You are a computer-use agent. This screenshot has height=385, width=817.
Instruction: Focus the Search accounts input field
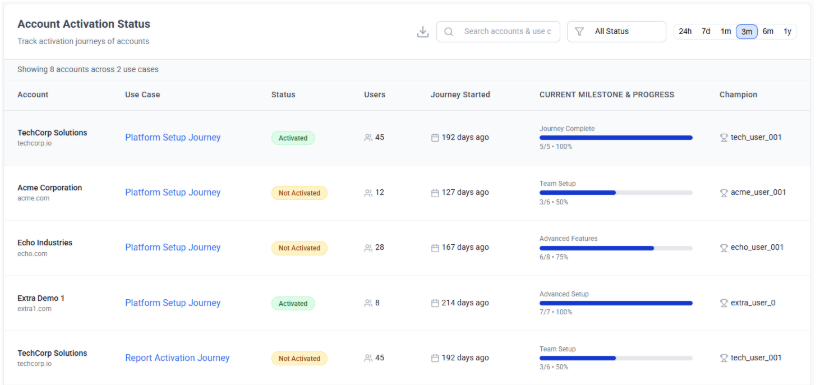pos(498,32)
